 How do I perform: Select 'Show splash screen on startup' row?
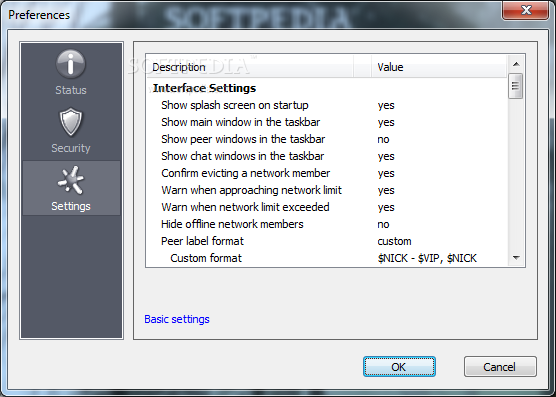[326, 105]
